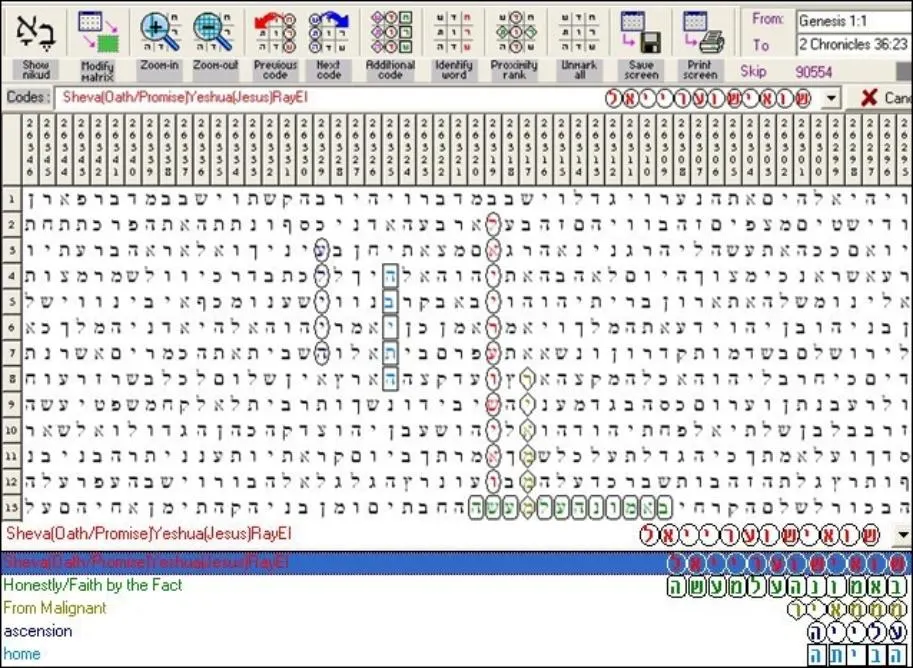Select the 'home' code row
Screen dimensions: 913x668
456,654
